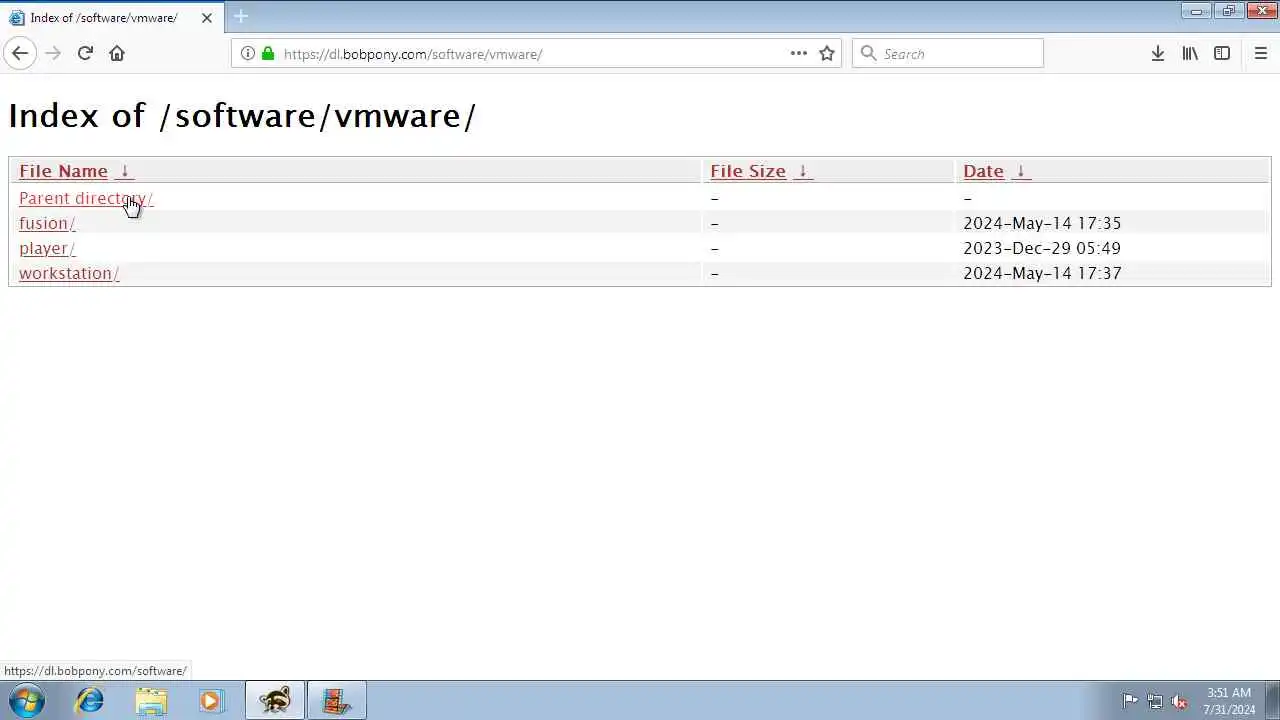Click the green secure connection padlock
1280x720 pixels.
[x=268, y=53]
